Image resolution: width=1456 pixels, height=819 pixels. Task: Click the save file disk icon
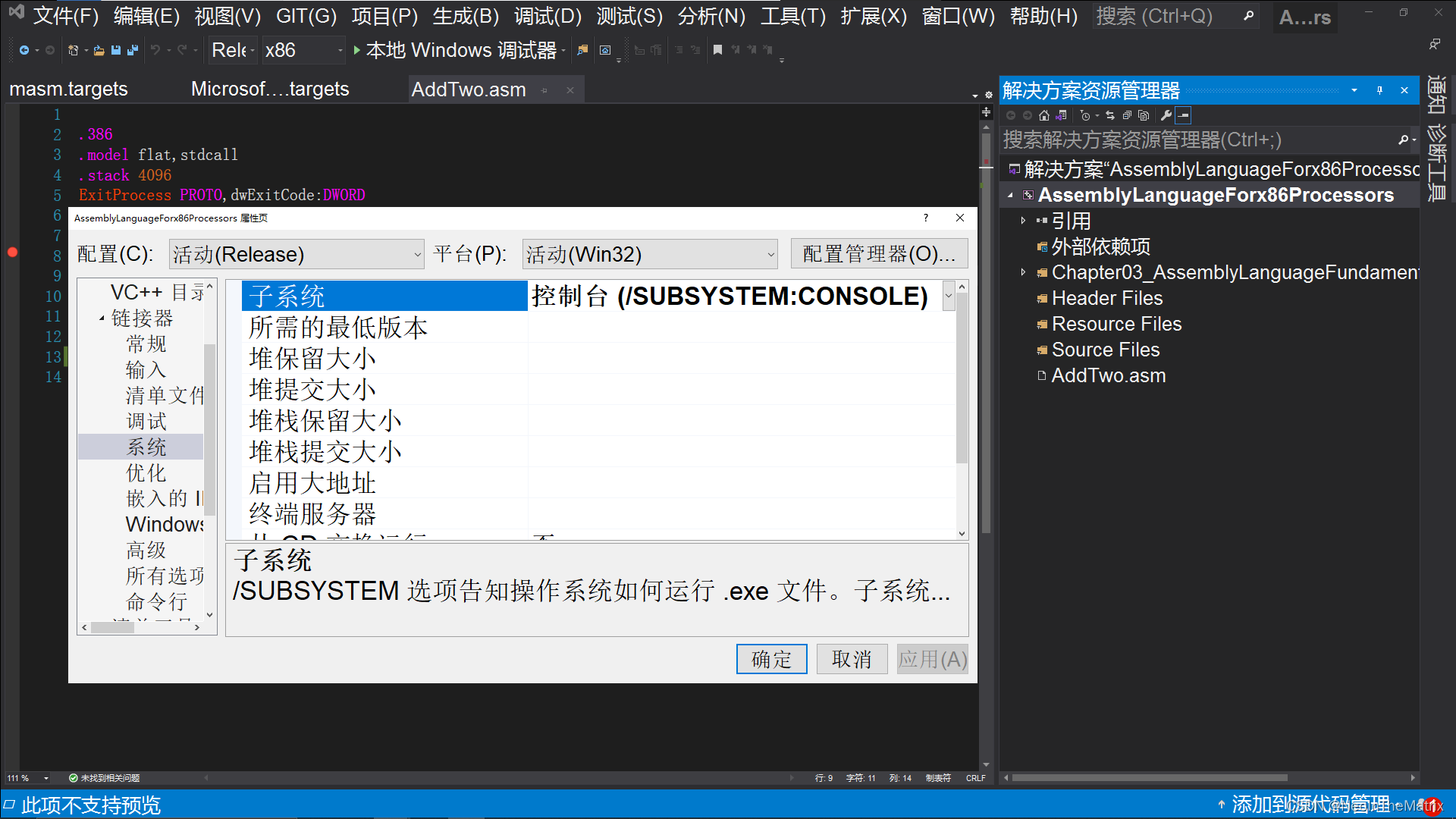pos(116,50)
